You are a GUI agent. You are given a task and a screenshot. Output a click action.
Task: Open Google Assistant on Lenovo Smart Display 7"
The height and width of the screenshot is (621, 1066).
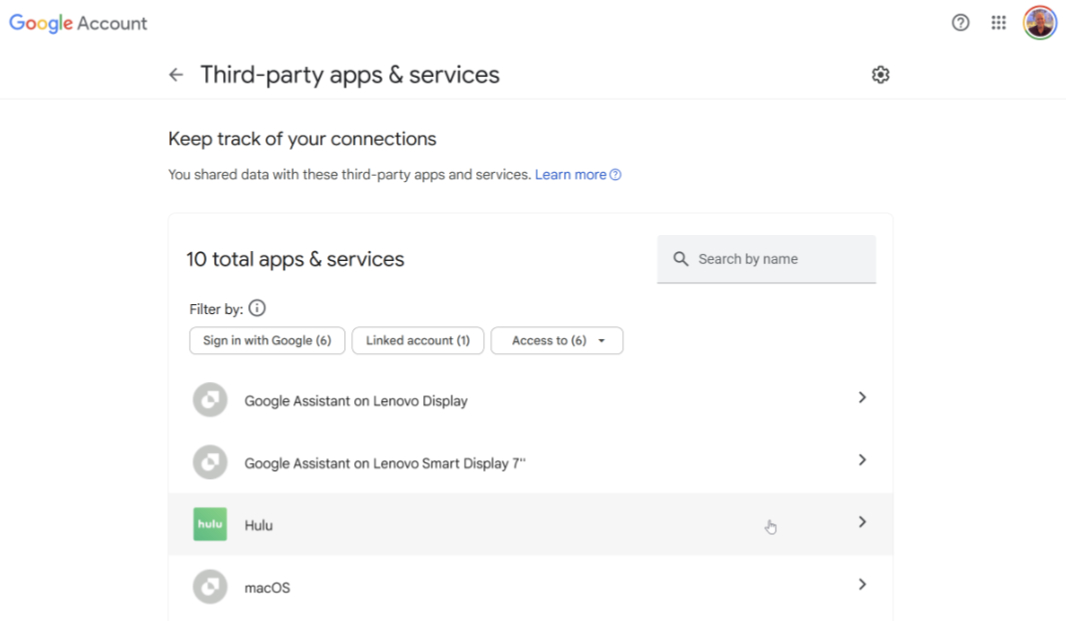tap(530, 463)
